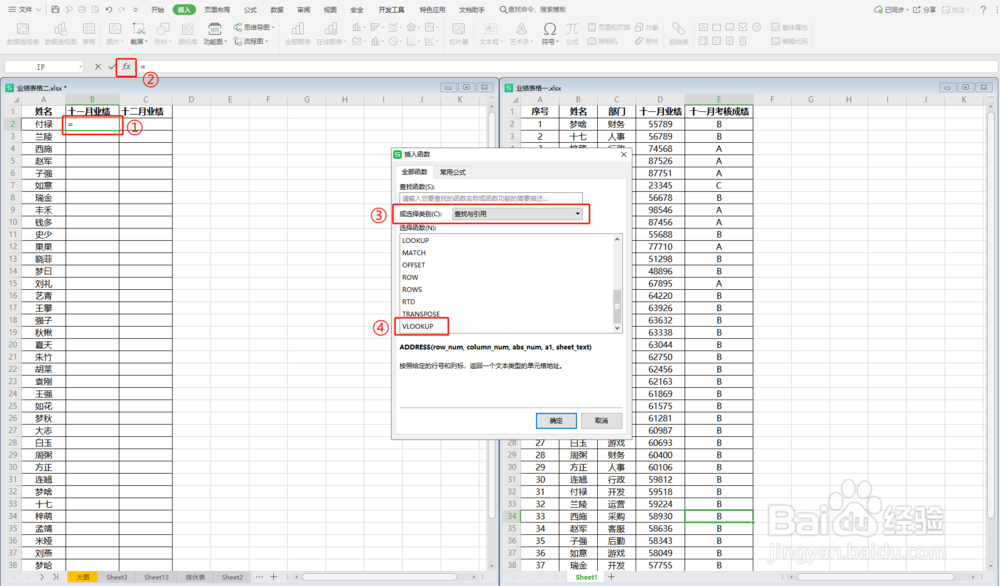Open the 图标库 icon library
This screenshot has height=586, width=1000.
[x=188, y=34]
